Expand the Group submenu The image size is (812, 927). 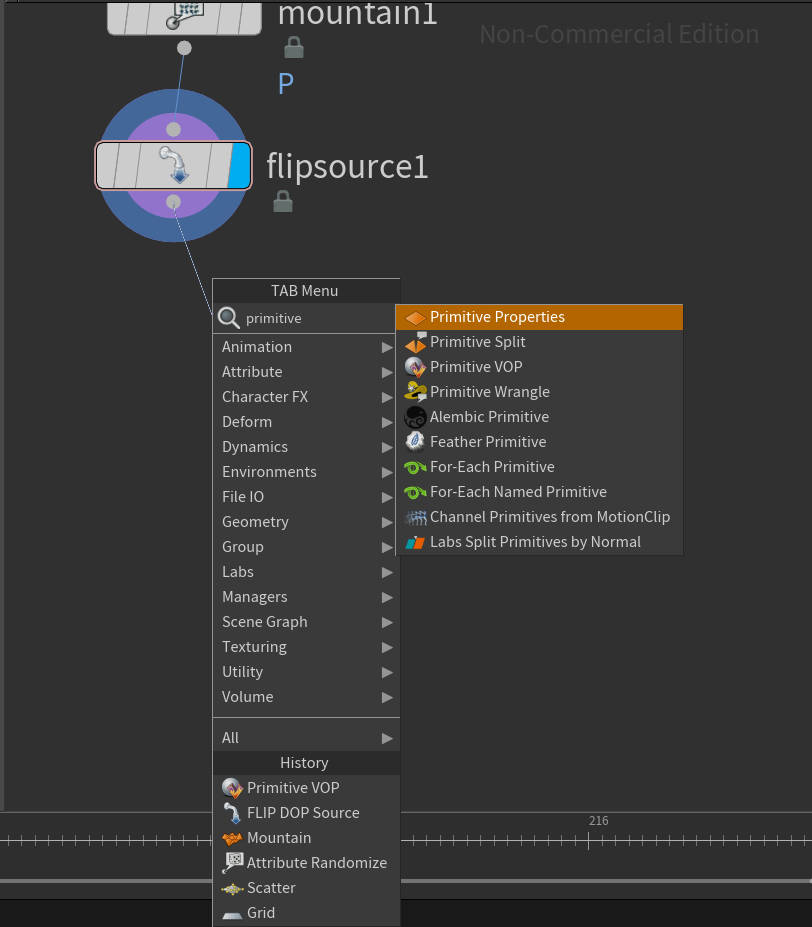coord(306,547)
